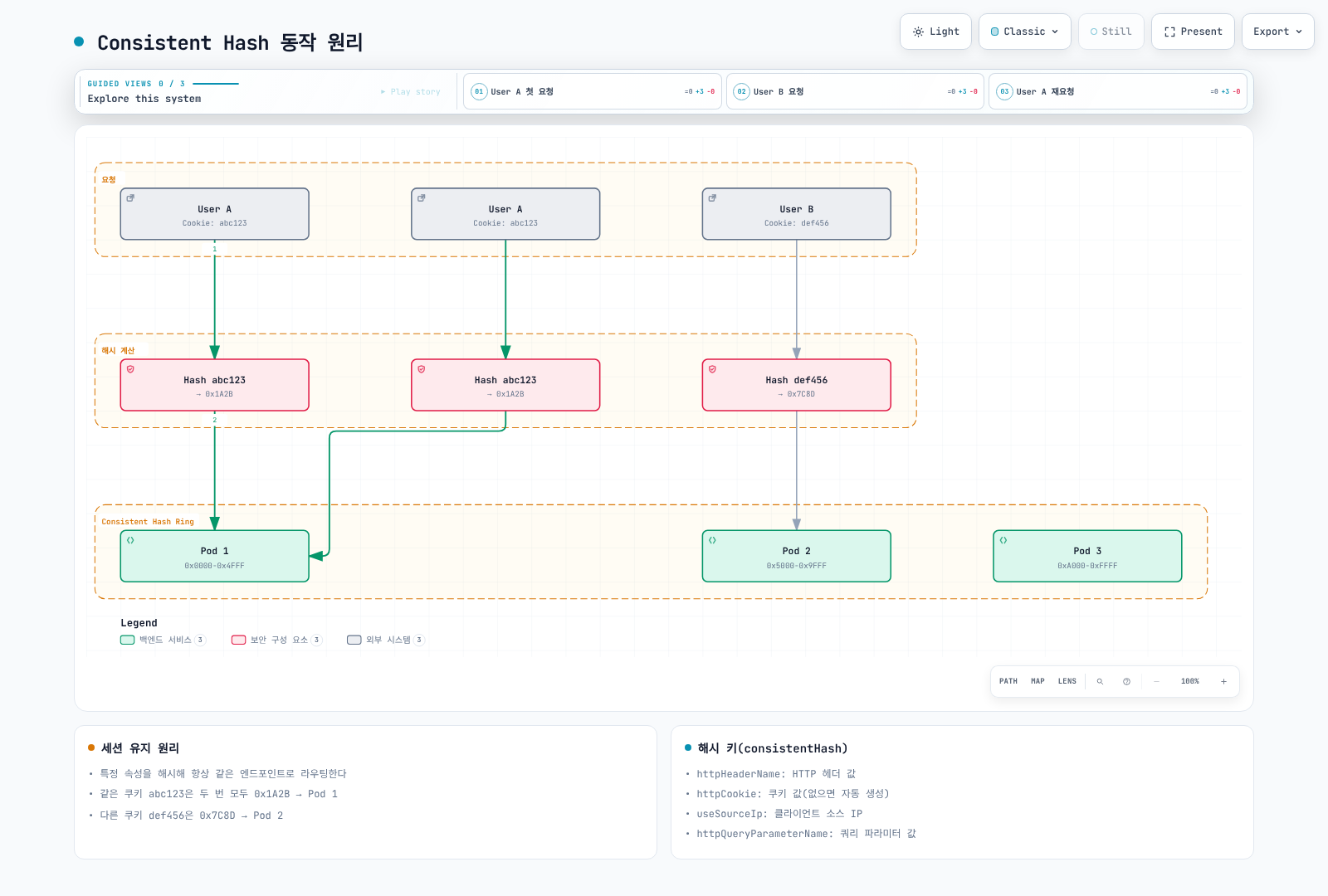Toggle the 외부 시스템 legend filter
This screenshot has height=896, width=1328.
pyautogui.click(x=386, y=640)
